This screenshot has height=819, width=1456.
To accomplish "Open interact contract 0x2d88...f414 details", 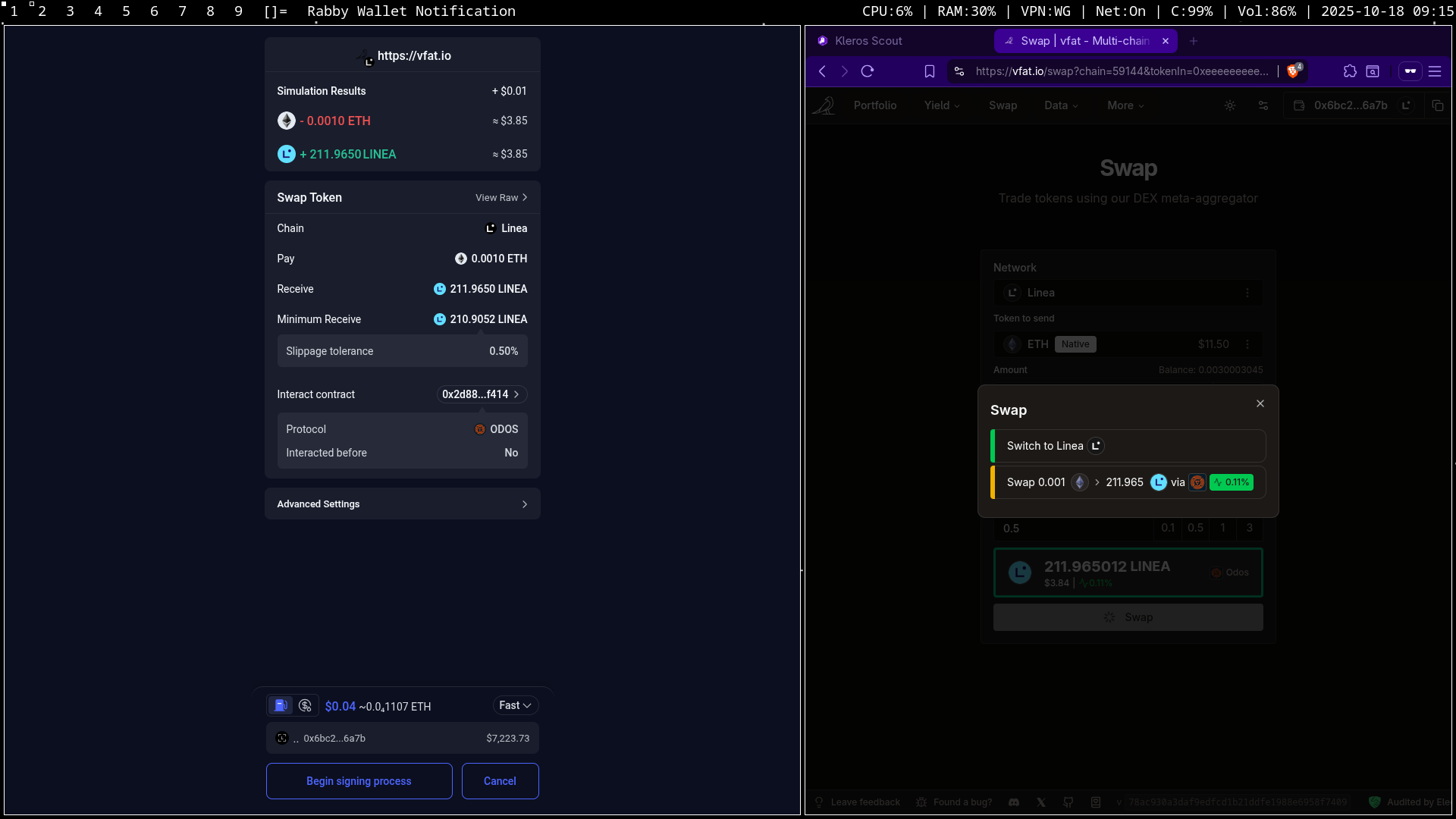I will click(481, 394).
